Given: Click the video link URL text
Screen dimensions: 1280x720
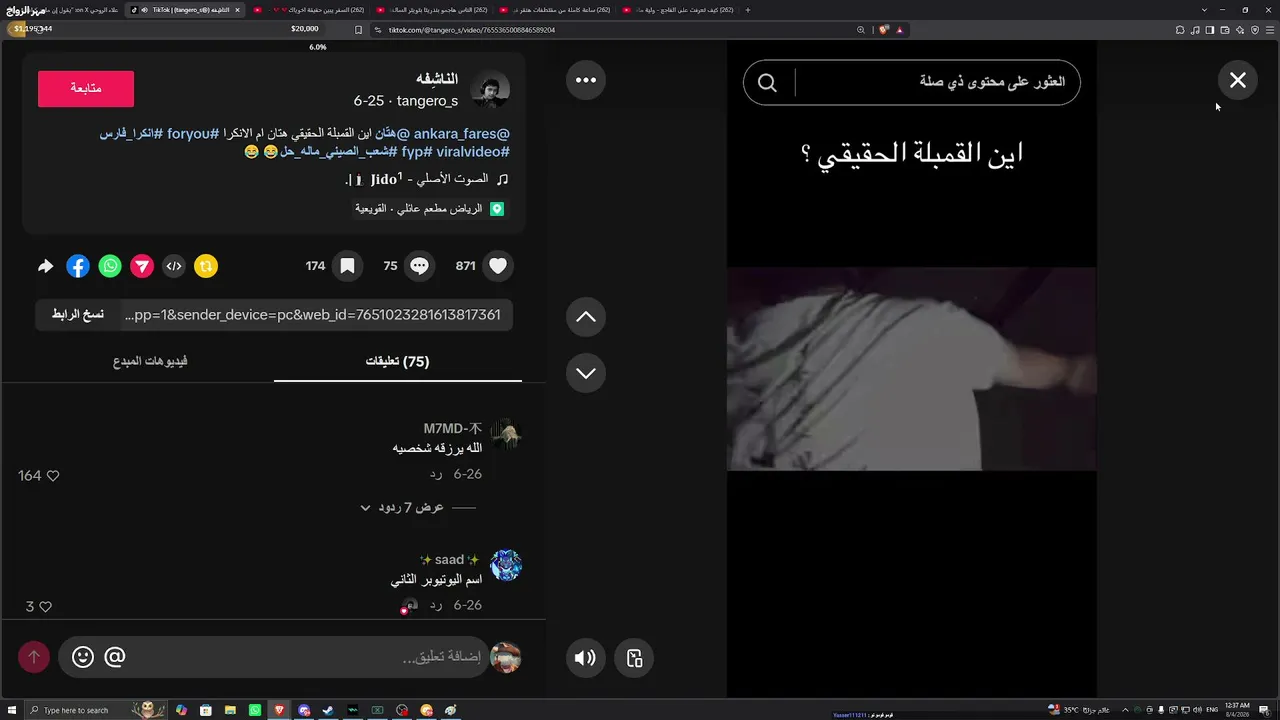Looking at the screenshot, I should point(312,314).
